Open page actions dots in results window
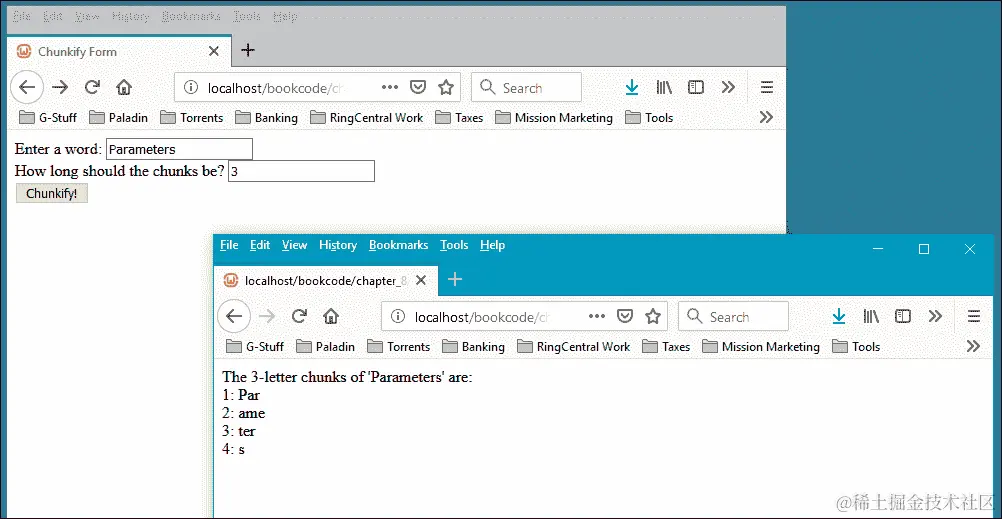The image size is (1002, 519). (597, 316)
